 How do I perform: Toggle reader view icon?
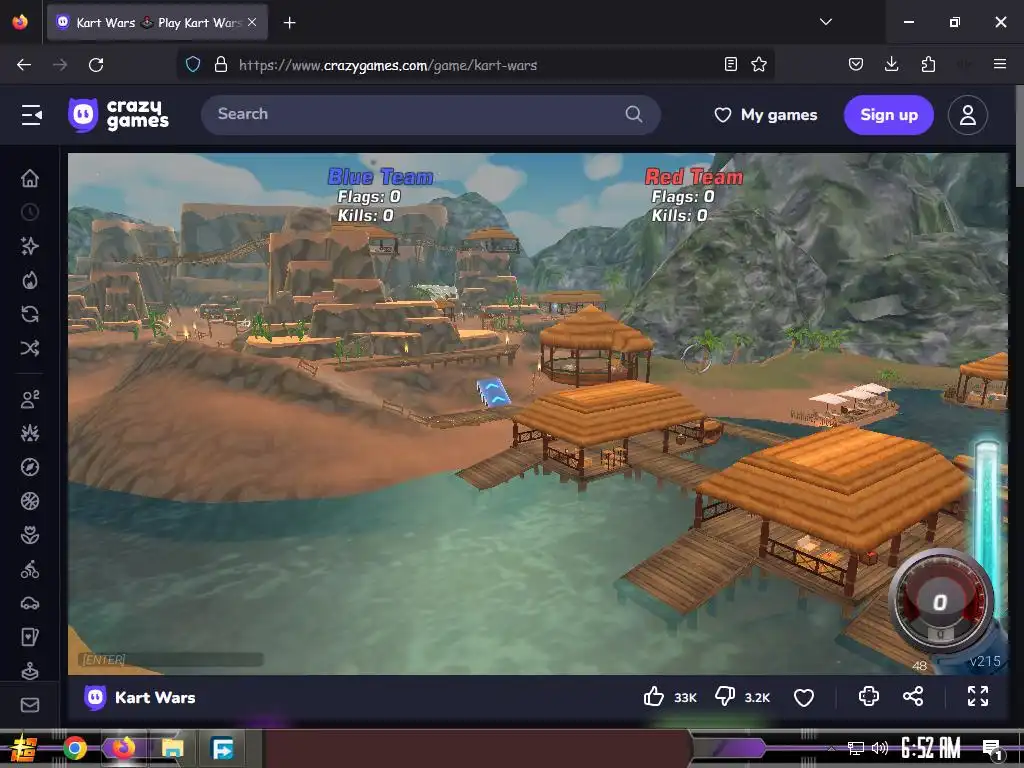(731, 64)
